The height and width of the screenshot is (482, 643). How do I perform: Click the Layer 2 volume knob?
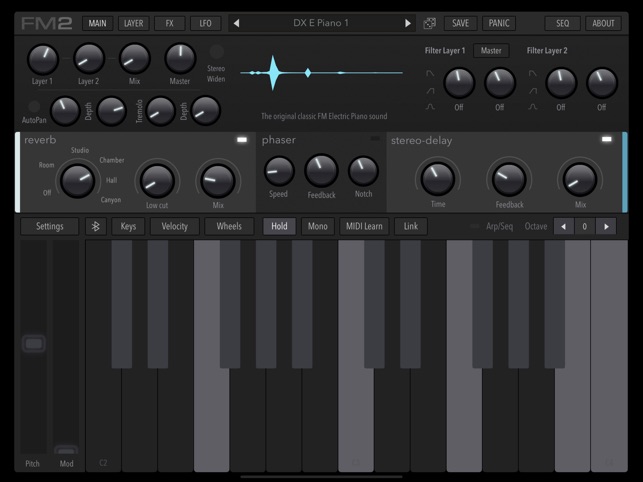click(89, 59)
